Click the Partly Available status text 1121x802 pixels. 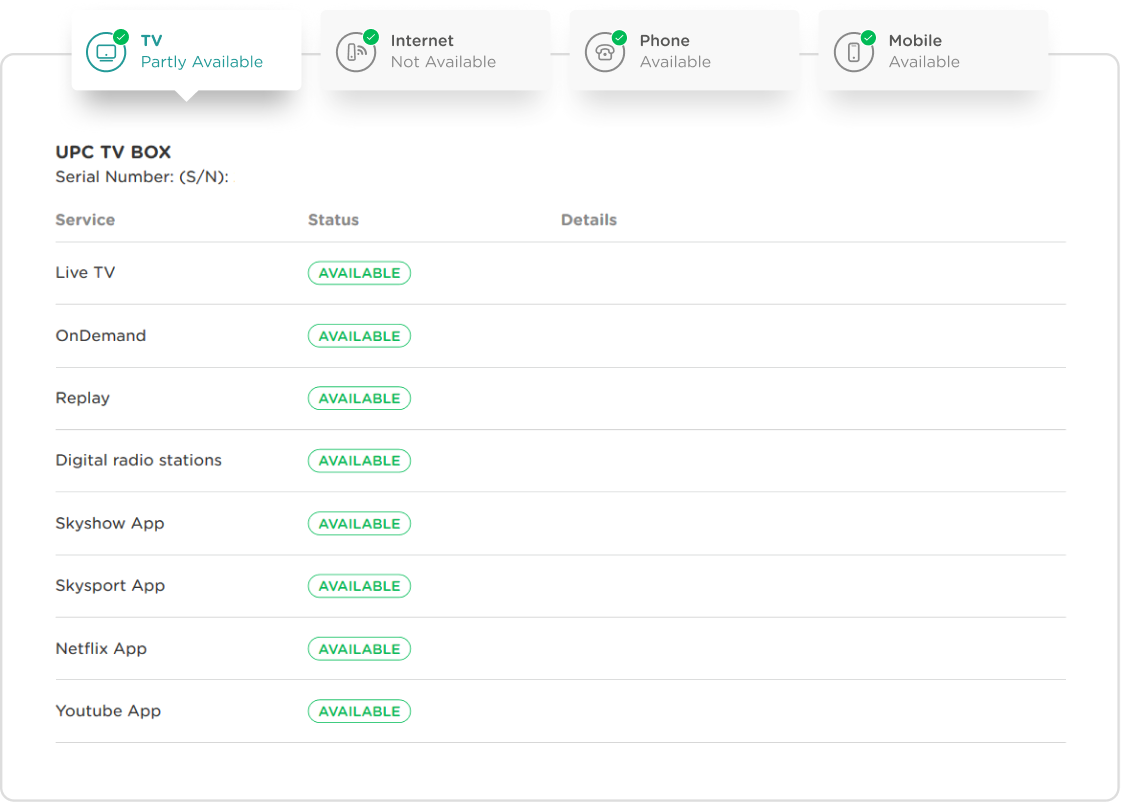(202, 61)
